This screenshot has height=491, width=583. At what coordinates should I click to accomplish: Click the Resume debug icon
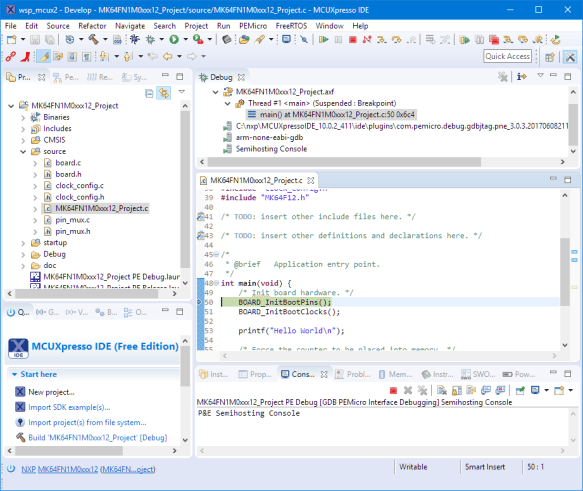click(x=323, y=39)
